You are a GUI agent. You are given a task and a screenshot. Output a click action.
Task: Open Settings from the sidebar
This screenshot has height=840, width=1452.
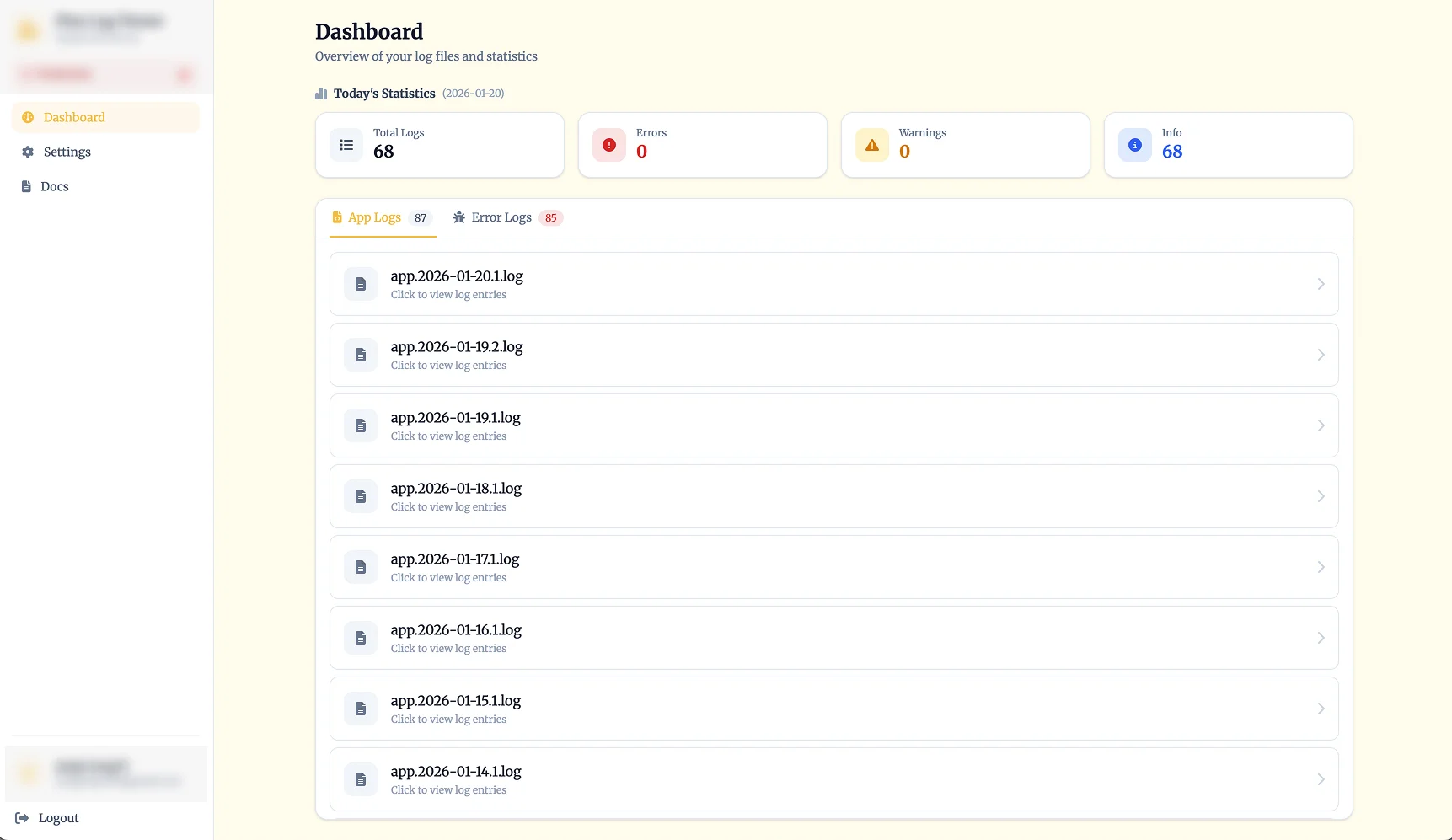coord(105,152)
